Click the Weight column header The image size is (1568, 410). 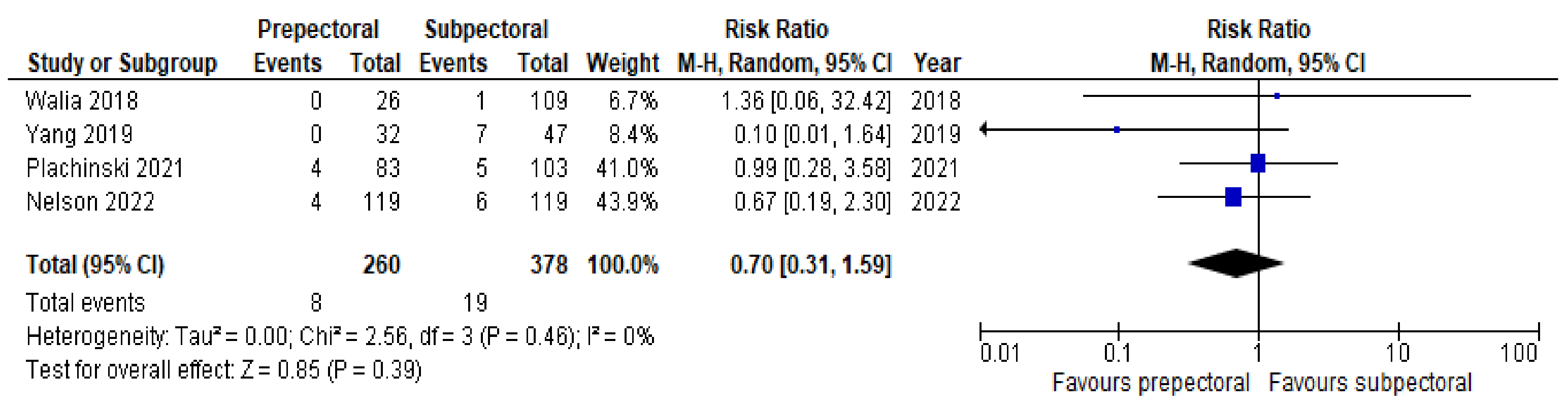pos(622,63)
